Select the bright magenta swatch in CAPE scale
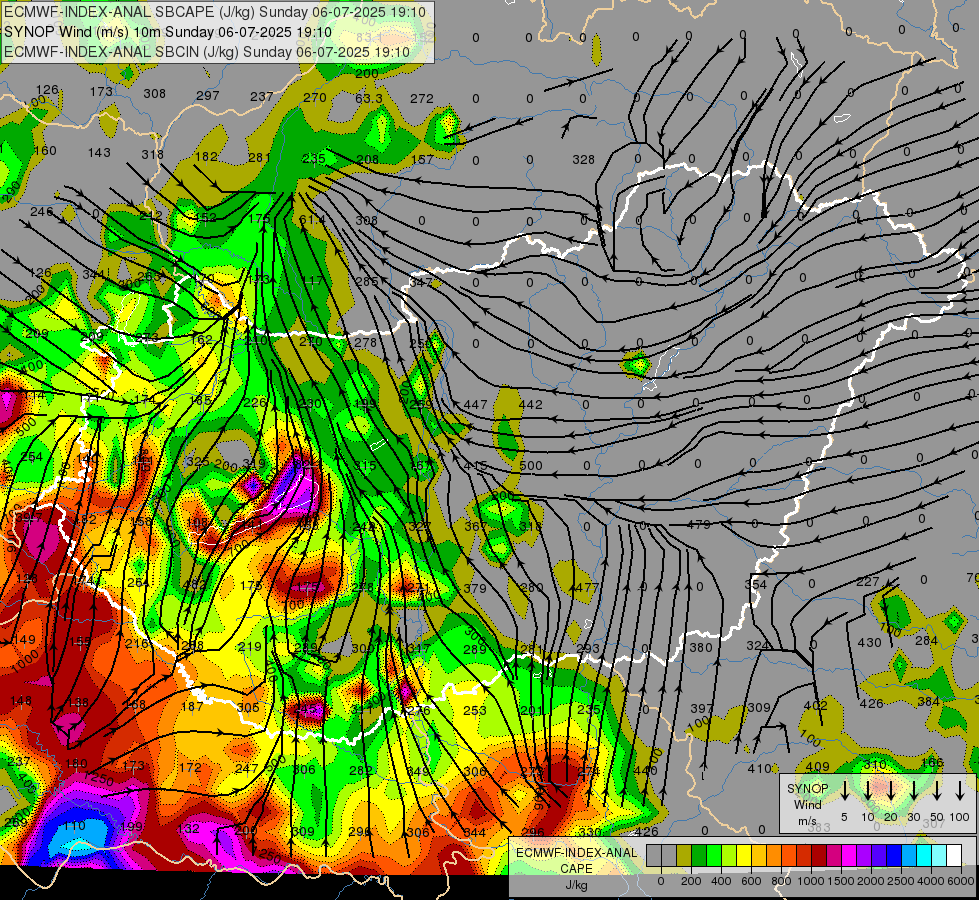 point(849,856)
